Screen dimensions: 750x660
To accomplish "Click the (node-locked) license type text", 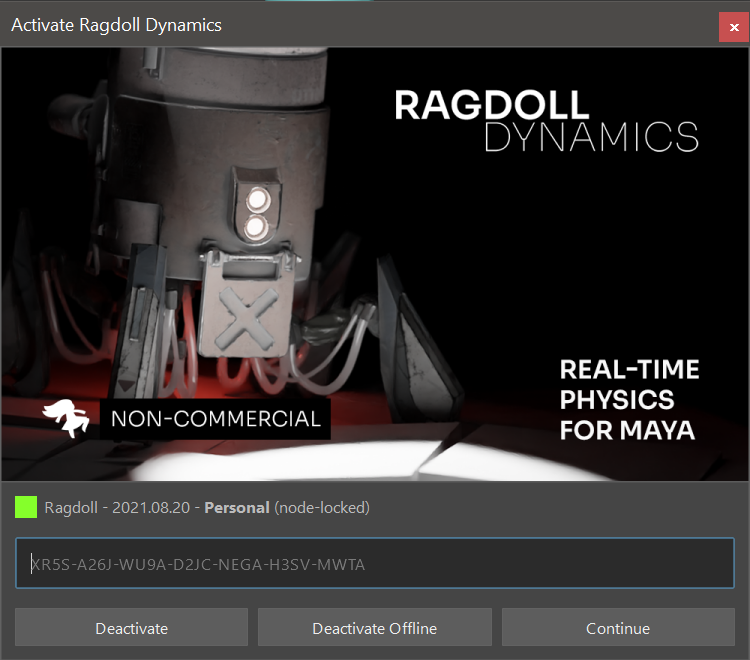I will 322,507.
